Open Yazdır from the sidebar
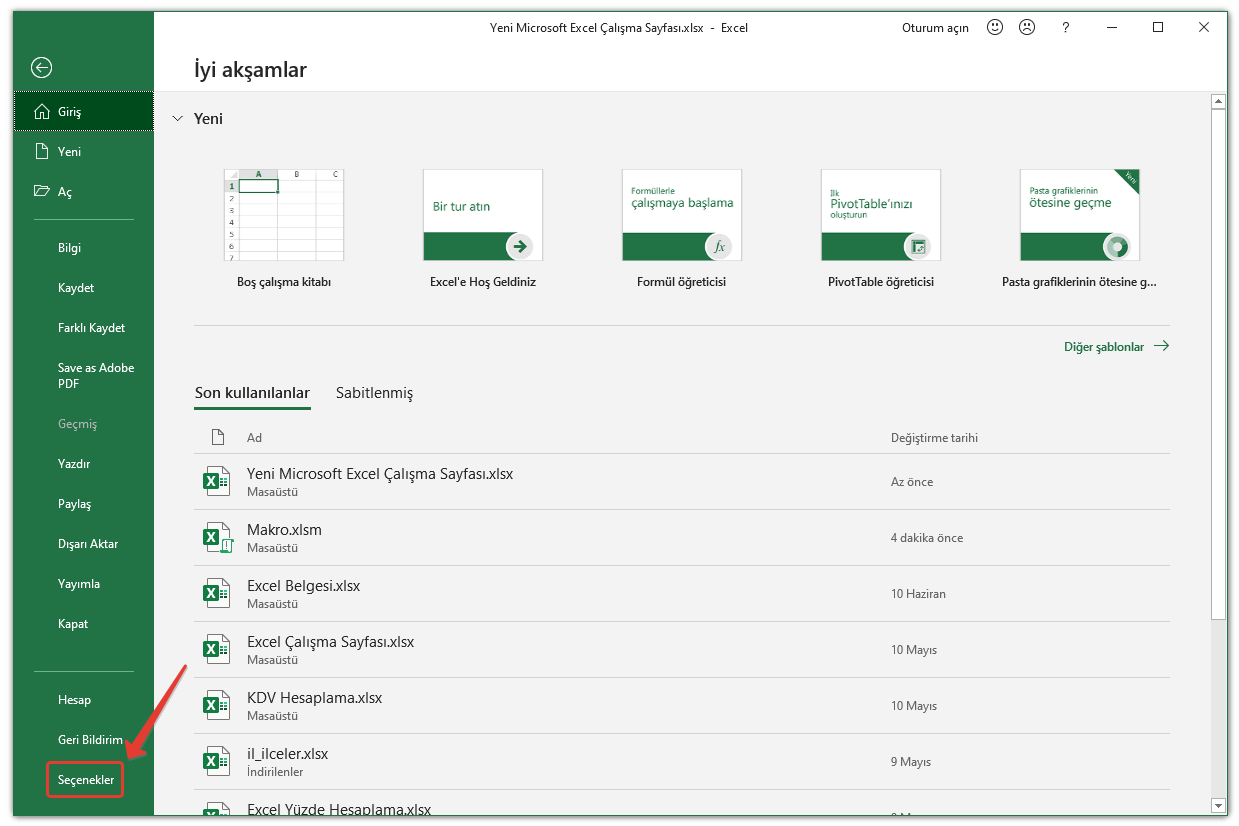The width and height of the screenshot is (1239, 826). point(74,464)
